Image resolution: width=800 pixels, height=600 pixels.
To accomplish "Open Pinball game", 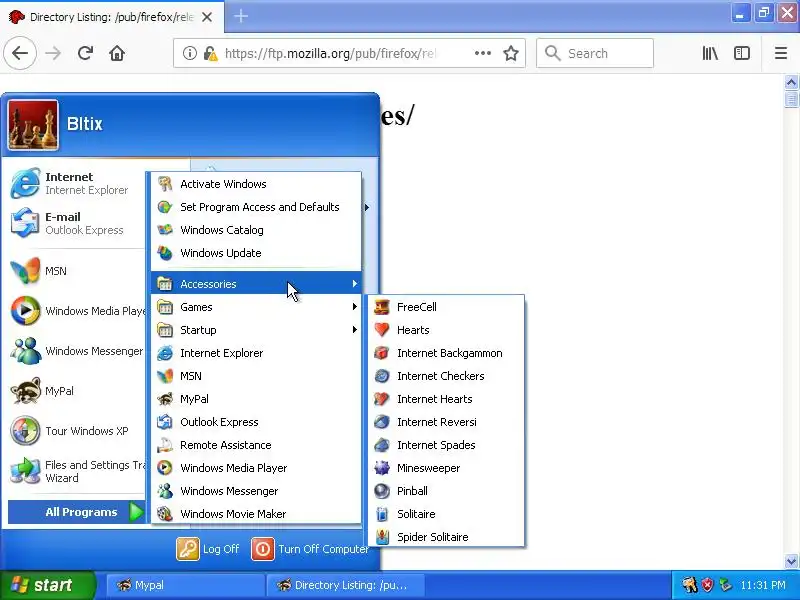I will click(446, 490).
